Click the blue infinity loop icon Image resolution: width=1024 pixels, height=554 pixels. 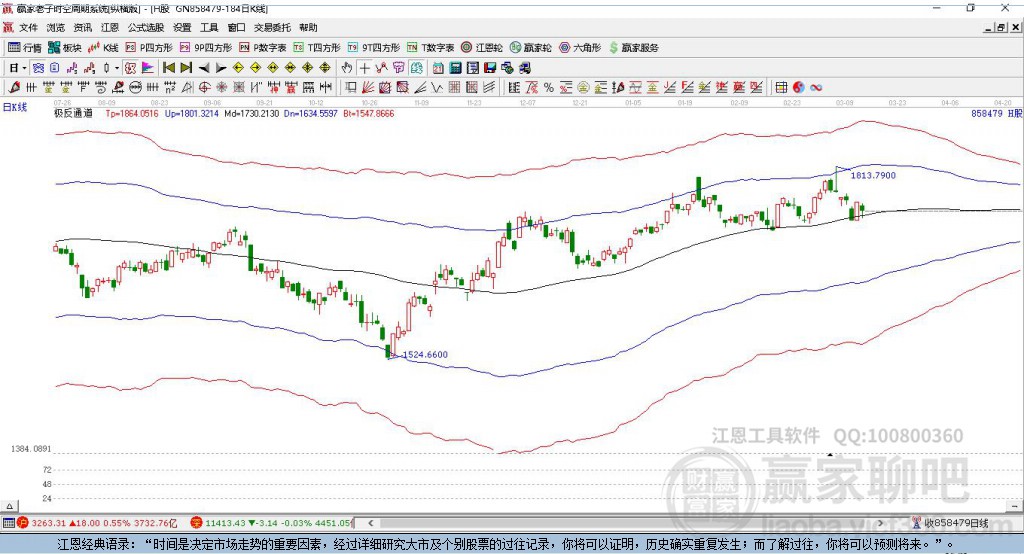tap(816, 88)
